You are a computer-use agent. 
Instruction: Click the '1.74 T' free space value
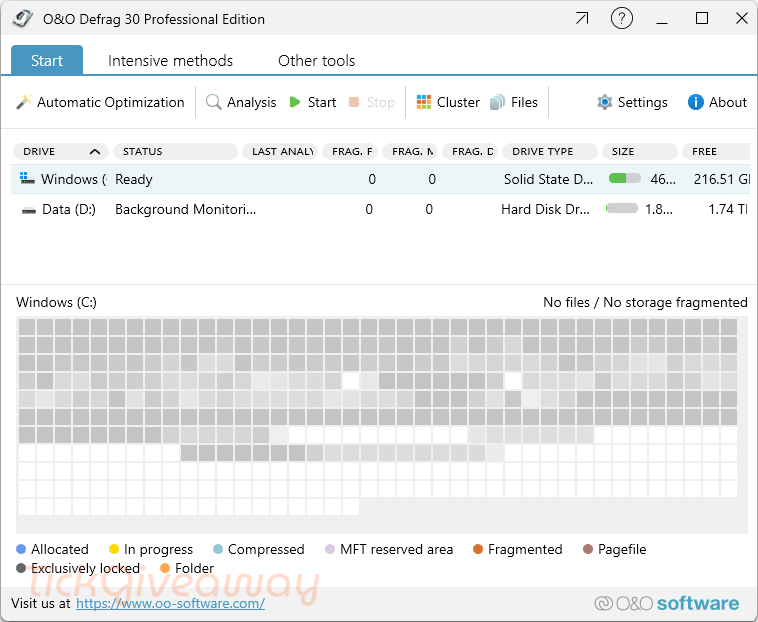coord(728,209)
